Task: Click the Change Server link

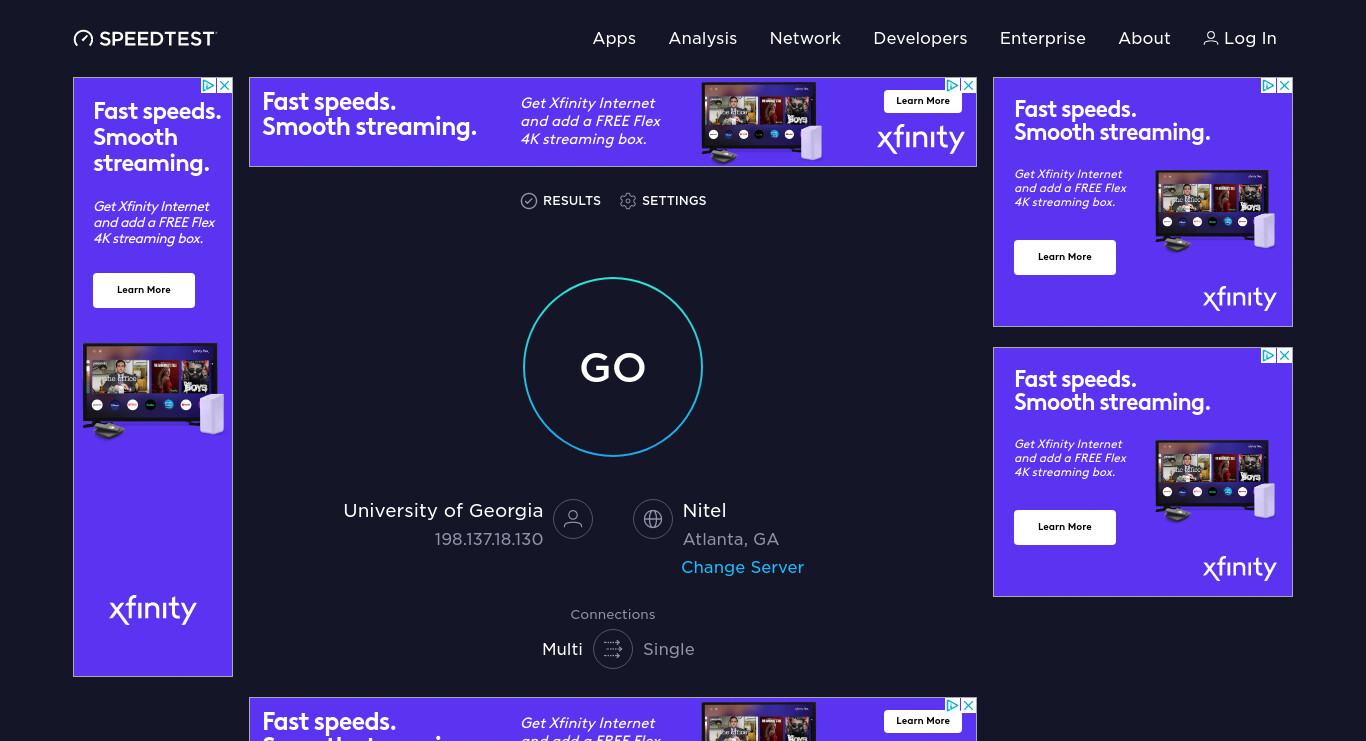Action: pyautogui.click(x=742, y=567)
